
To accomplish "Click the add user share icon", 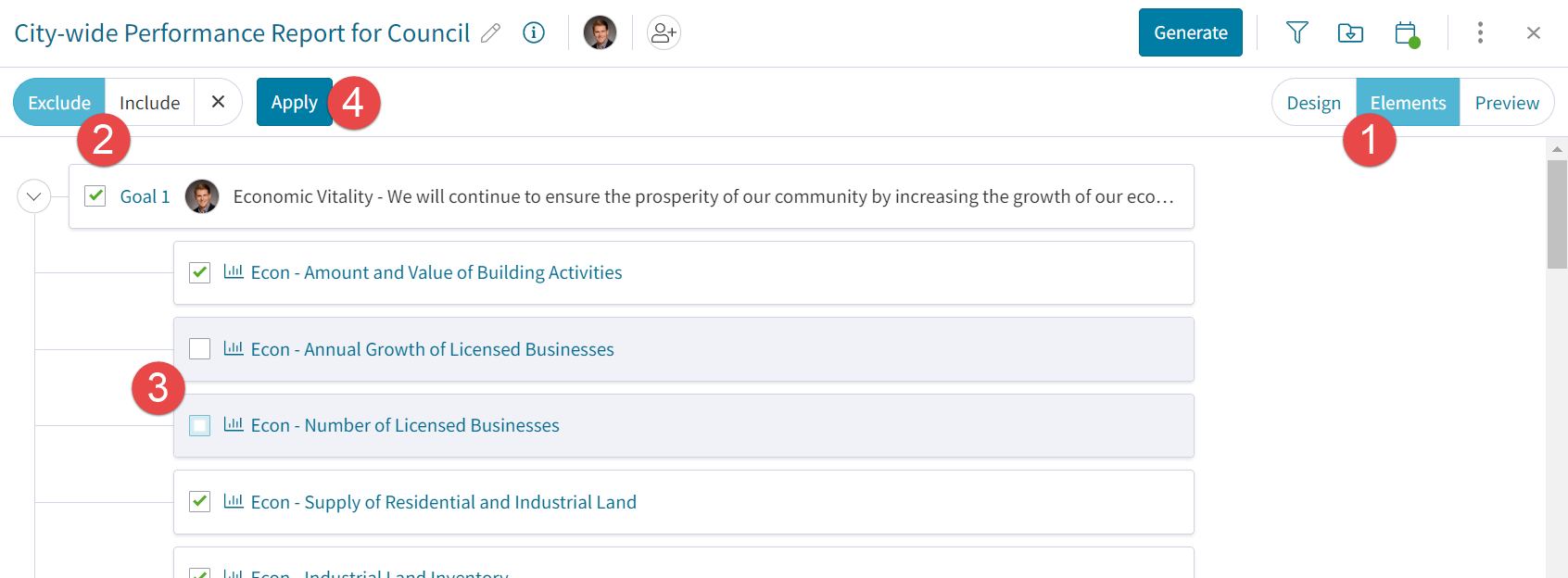I will [664, 32].
